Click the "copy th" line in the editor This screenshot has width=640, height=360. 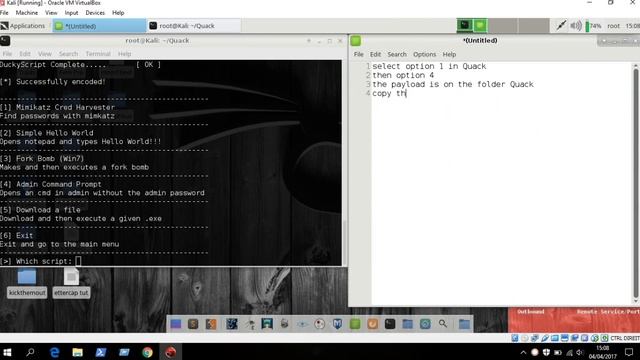click(389, 93)
